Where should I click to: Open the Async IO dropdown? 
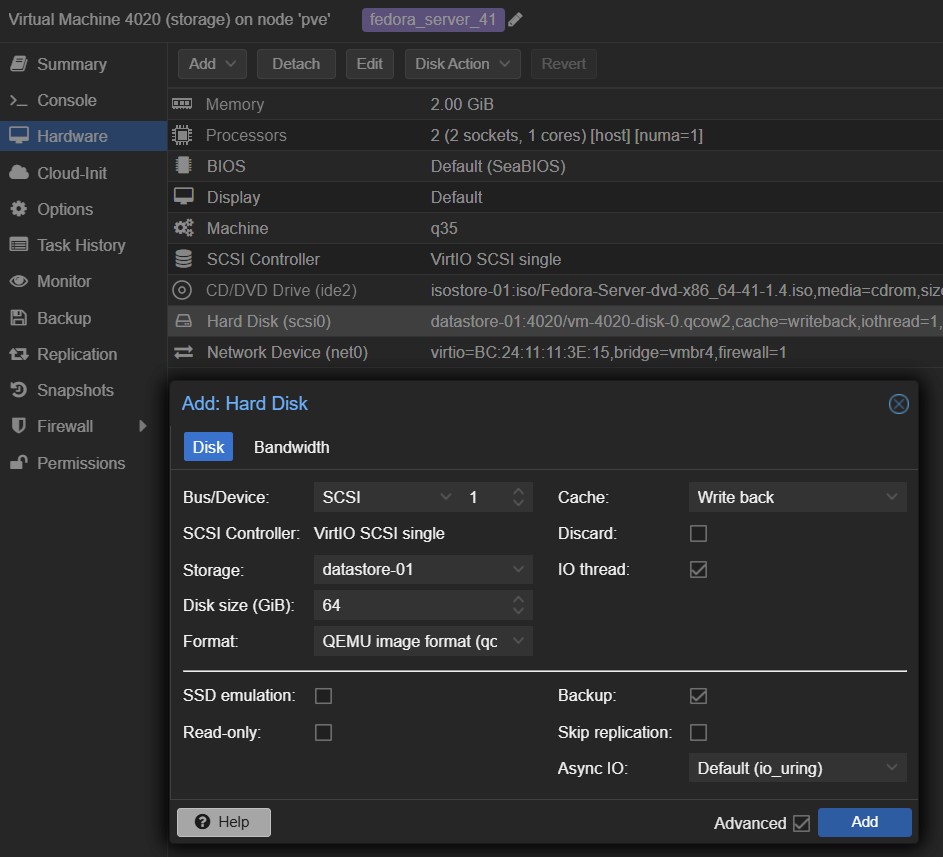point(797,768)
